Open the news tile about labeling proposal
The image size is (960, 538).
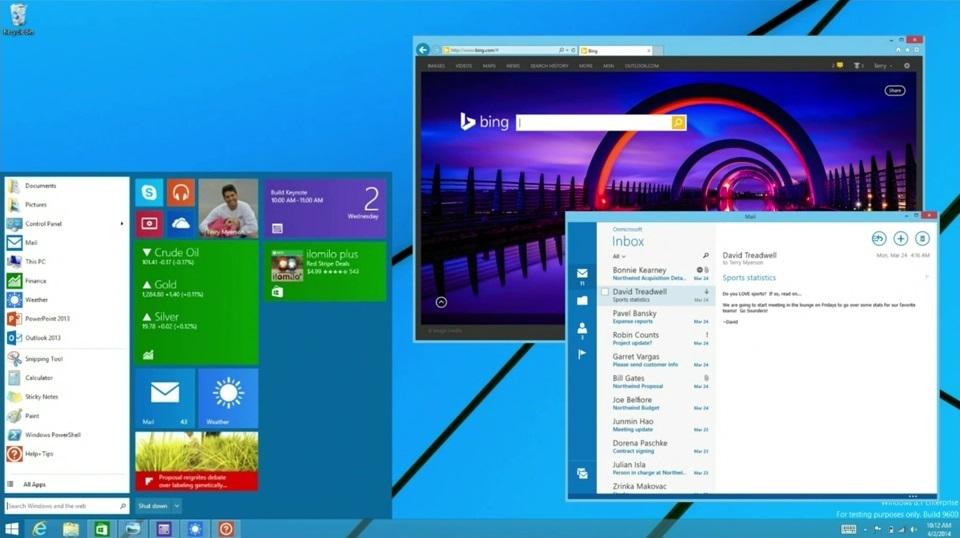pyautogui.click(x=197, y=461)
